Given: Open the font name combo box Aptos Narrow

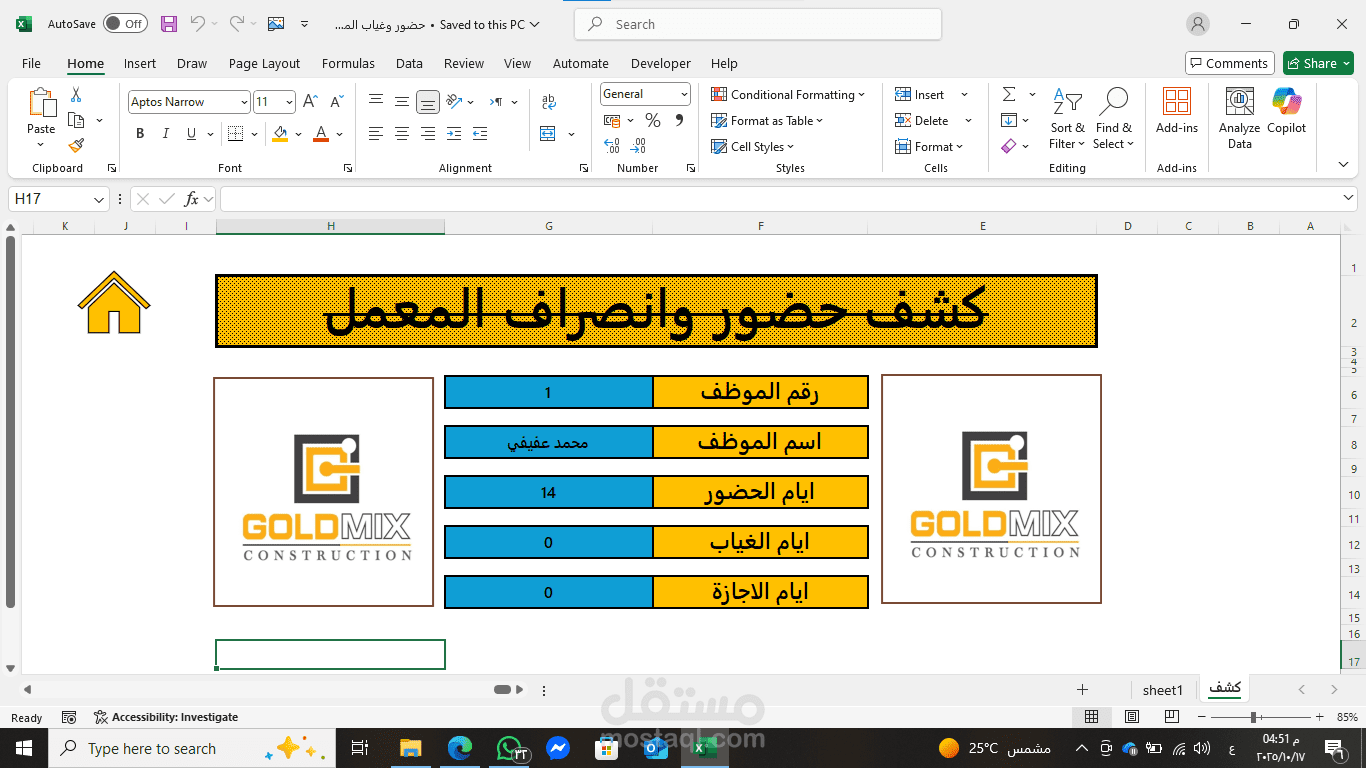Looking at the screenshot, I should pos(188,102).
